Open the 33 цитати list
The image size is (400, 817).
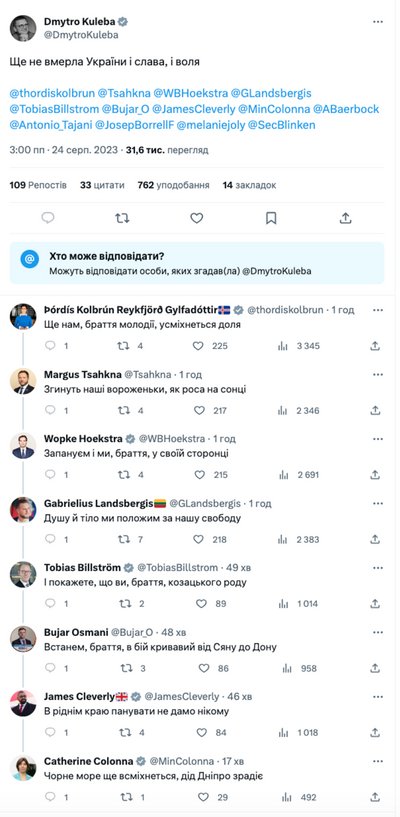102,185
